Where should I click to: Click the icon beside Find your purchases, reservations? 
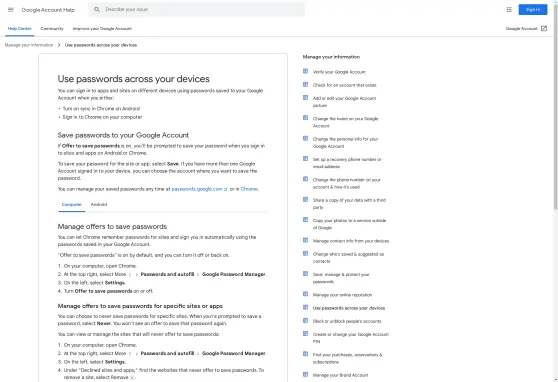[305, 354]
